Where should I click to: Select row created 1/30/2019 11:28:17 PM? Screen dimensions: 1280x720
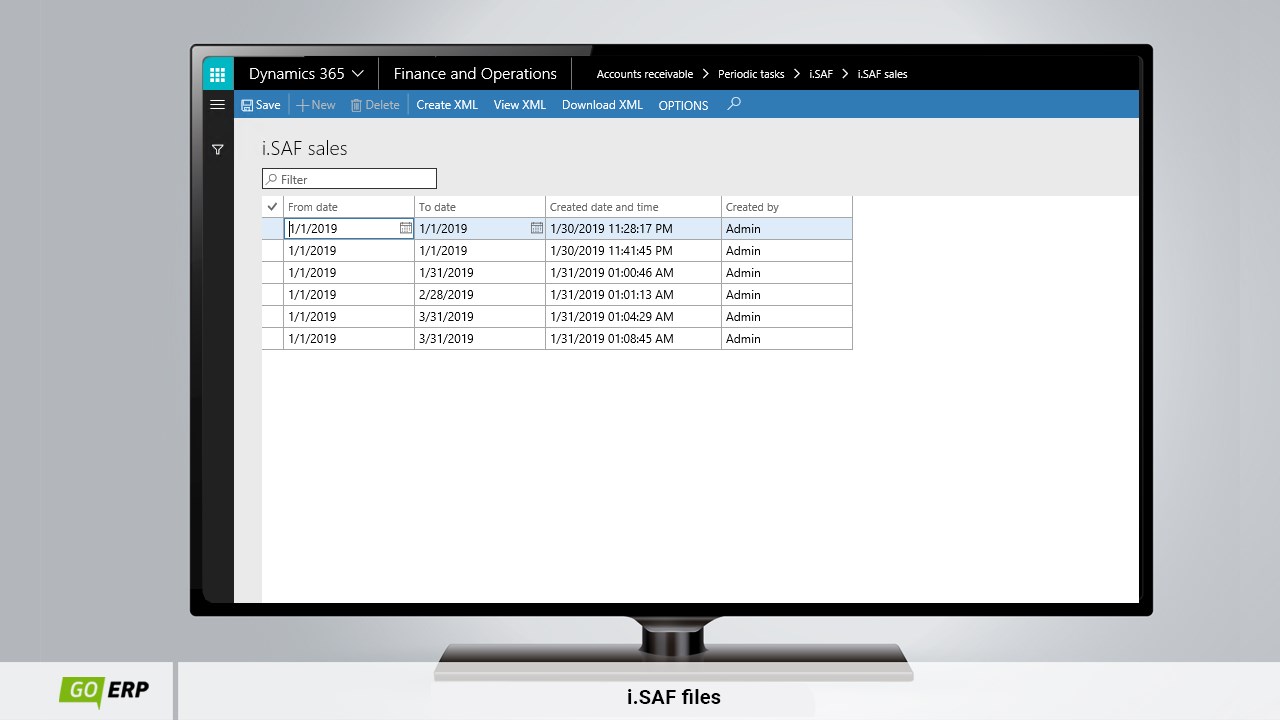tap(557, 228)
